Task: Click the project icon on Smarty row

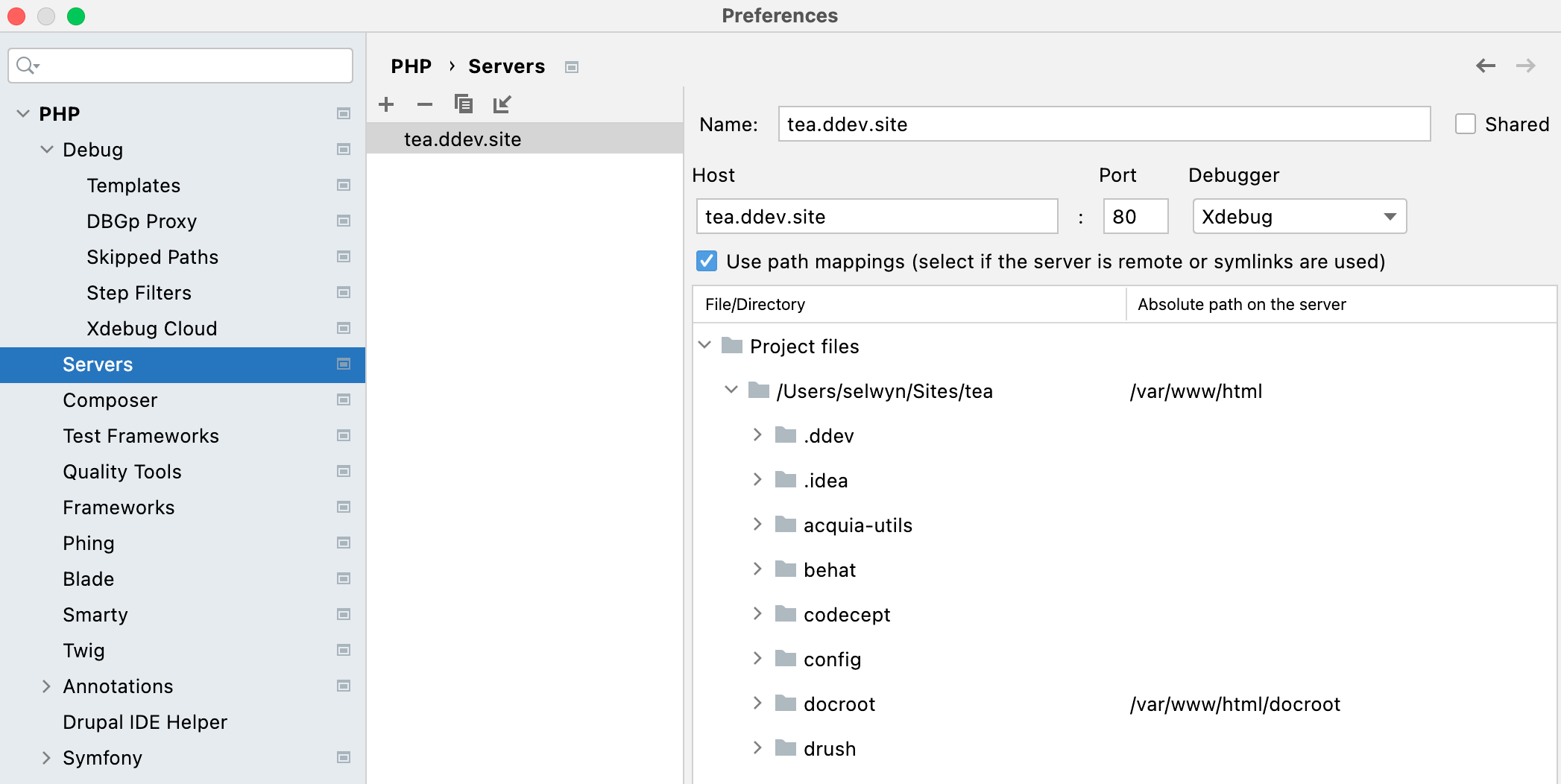Action: (x=344, y=614)
